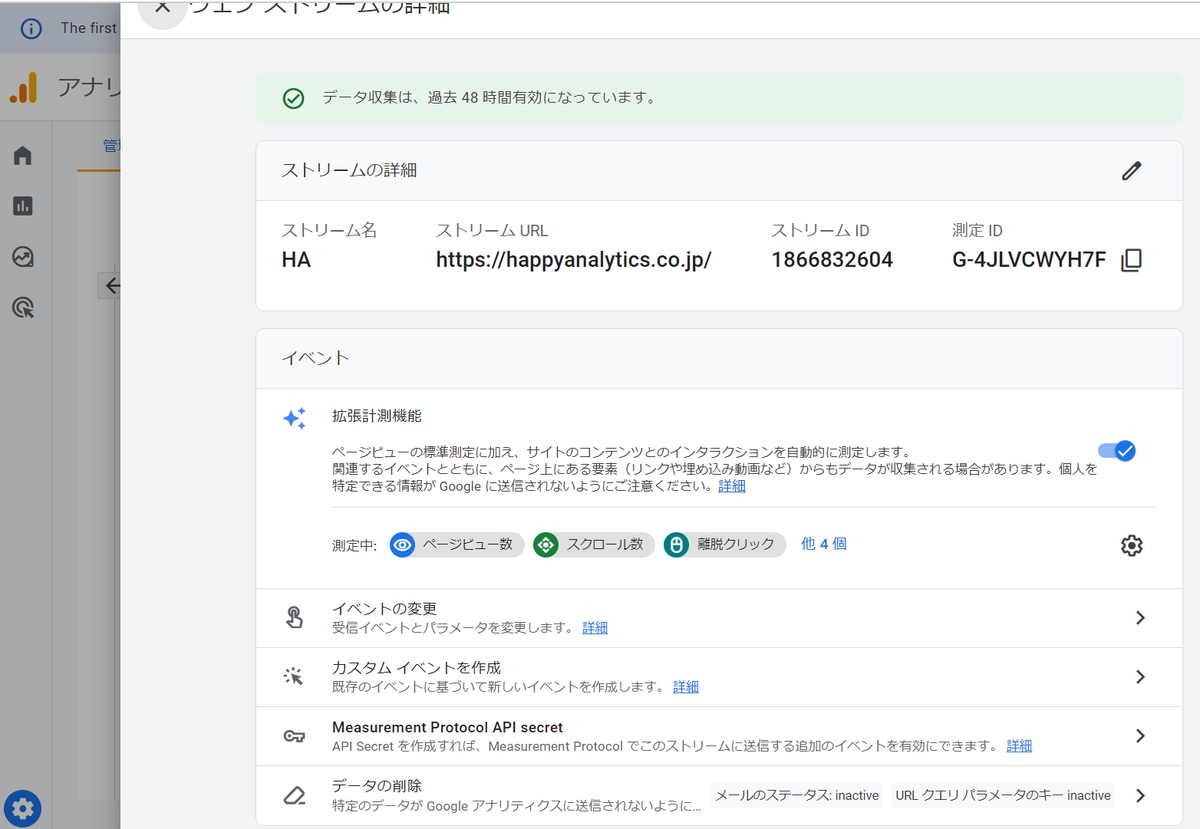Open enhanced measurement settings via the gear icon
The image size is (1200, 829).
pos(1131,545)
